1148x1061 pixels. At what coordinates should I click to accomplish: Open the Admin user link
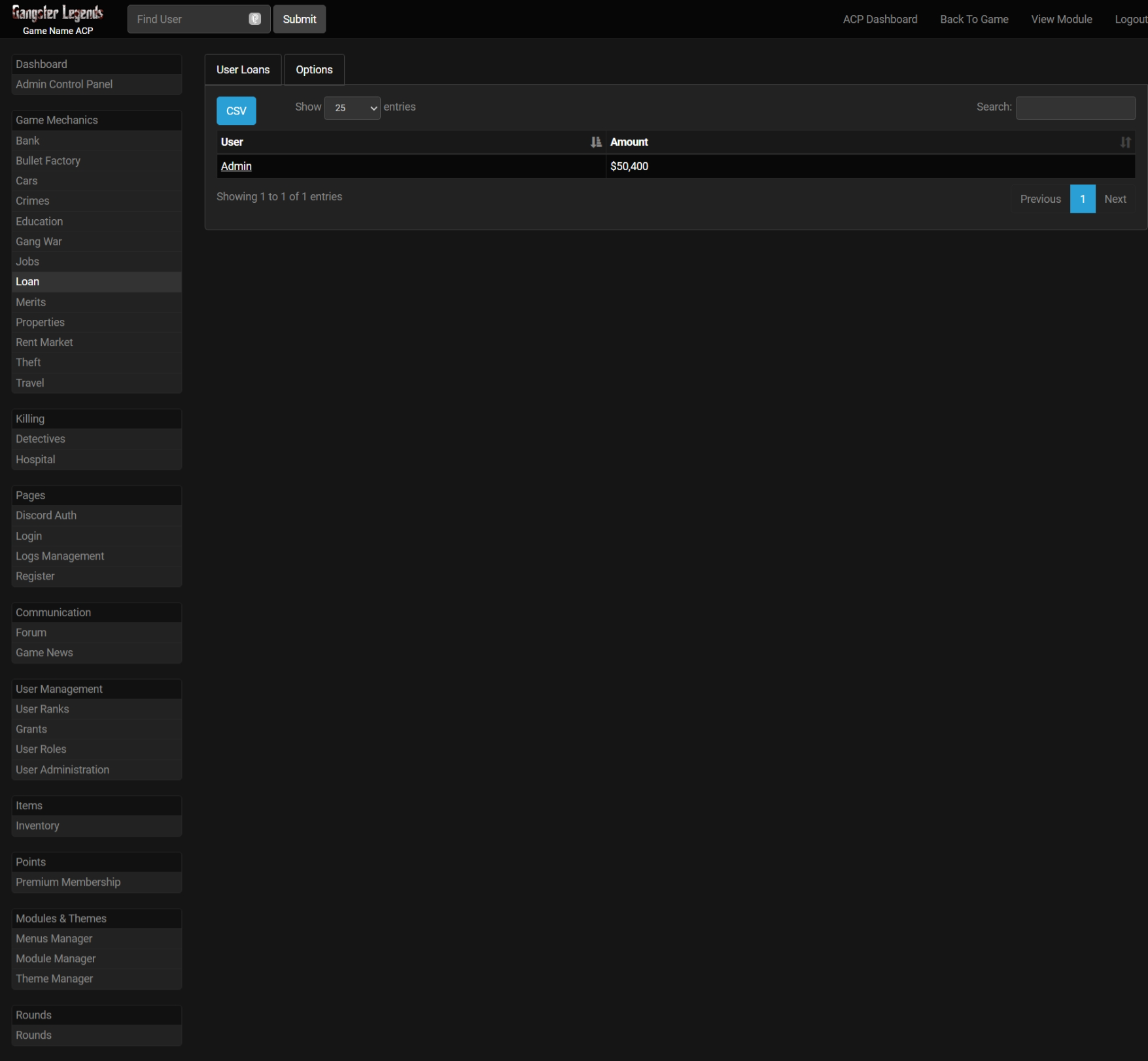click(236, 166)
